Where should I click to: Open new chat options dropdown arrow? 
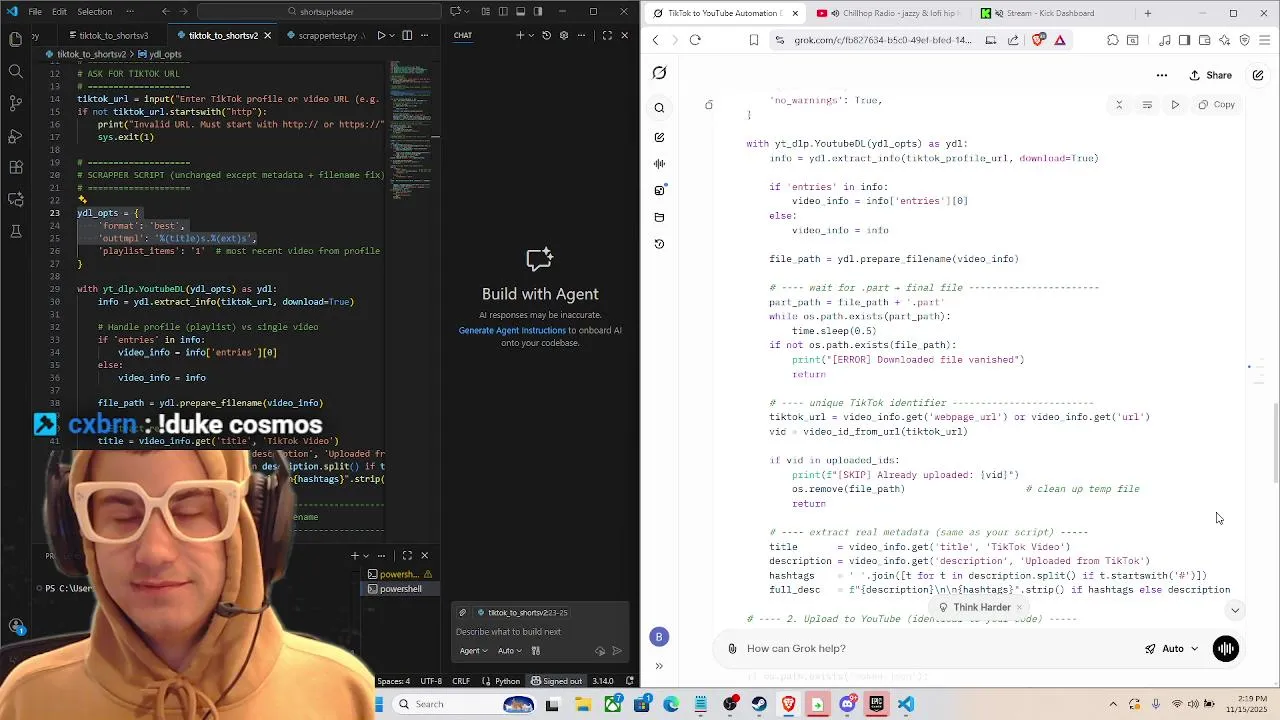click(x=531, y=35)
